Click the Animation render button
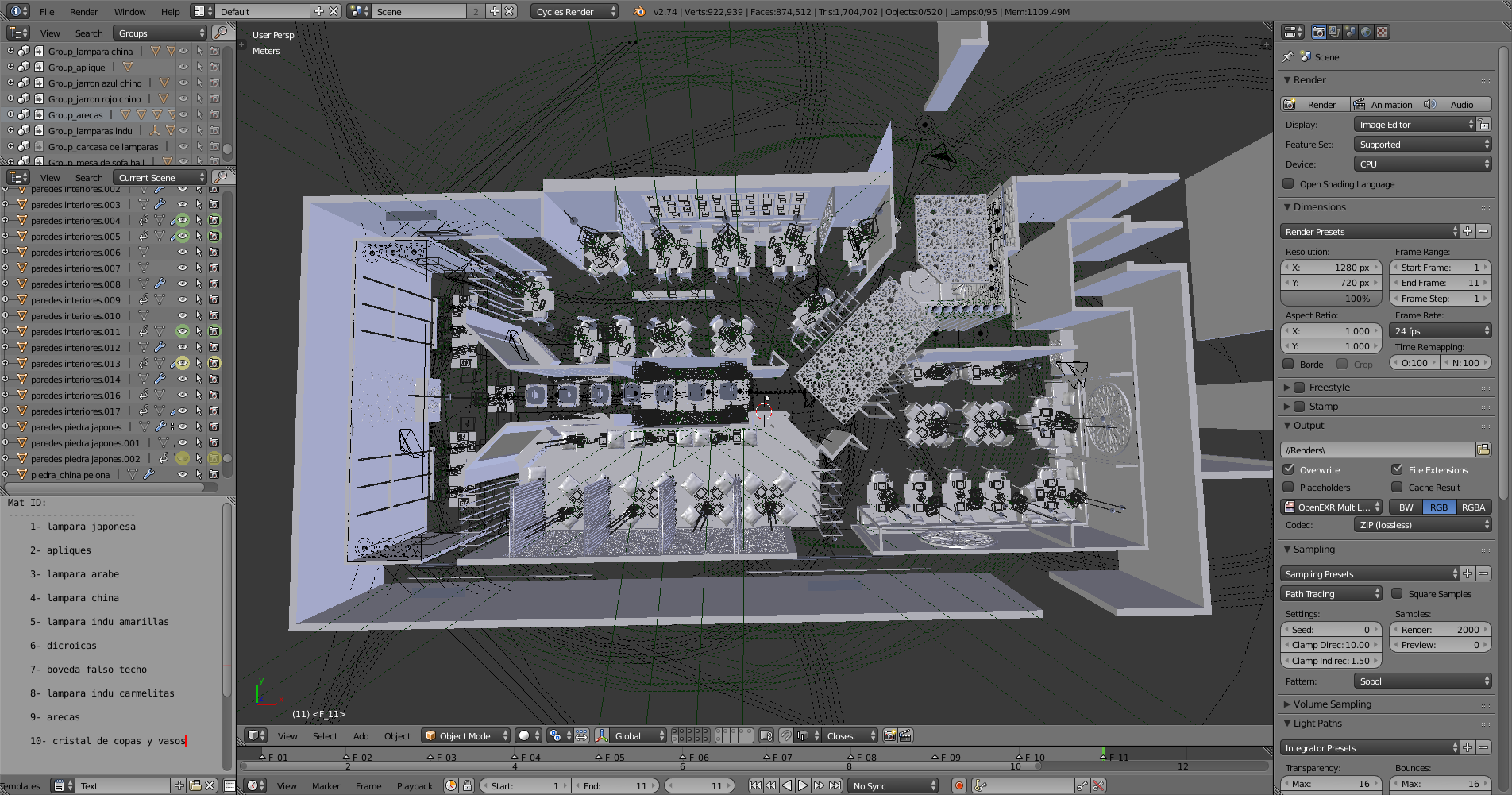1512x795 pixels. pos(1384,105)
